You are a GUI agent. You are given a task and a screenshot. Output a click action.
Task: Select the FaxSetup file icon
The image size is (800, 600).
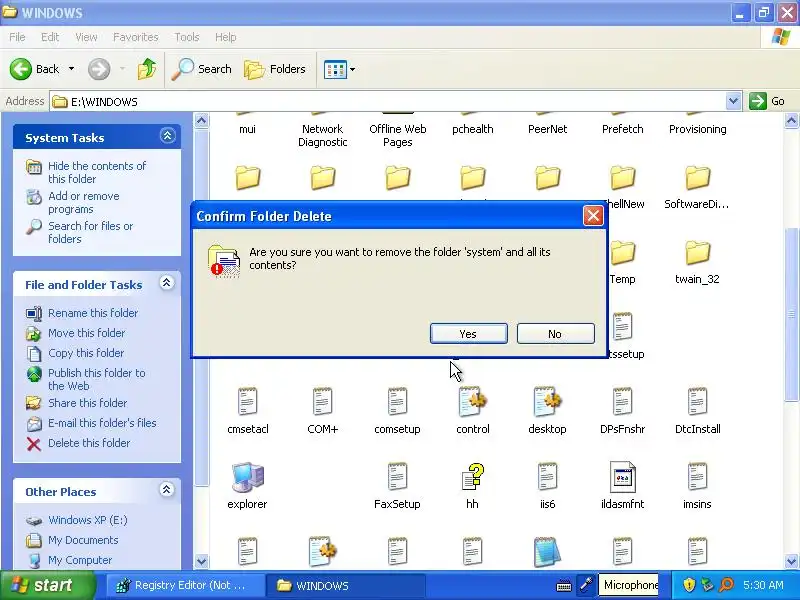(x=397, y=477)
